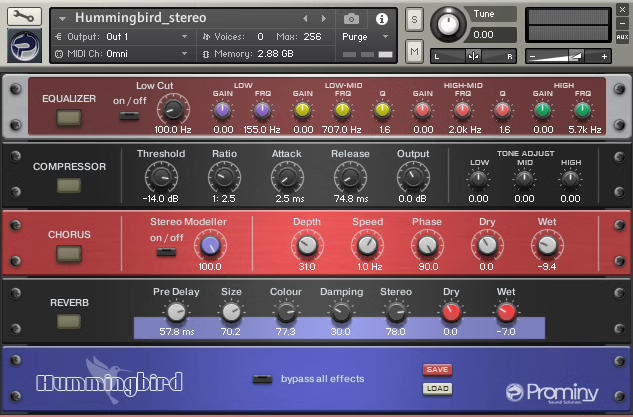The width and height of the screenshot is (633, 417).
Task: Click the LOAD button
Action: click(x=438, y=389)
